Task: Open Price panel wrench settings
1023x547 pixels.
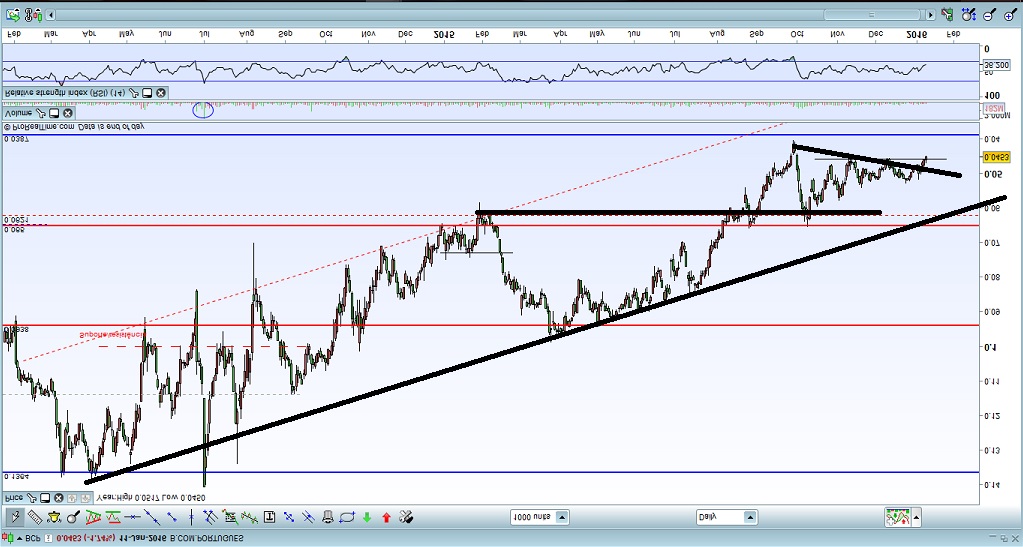Action: click(x=32, y=498)
